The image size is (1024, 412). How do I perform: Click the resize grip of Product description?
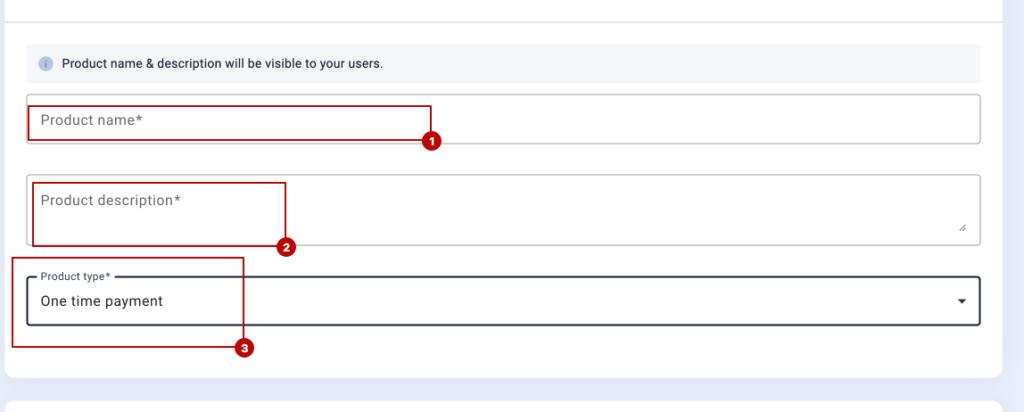[962, 228]
